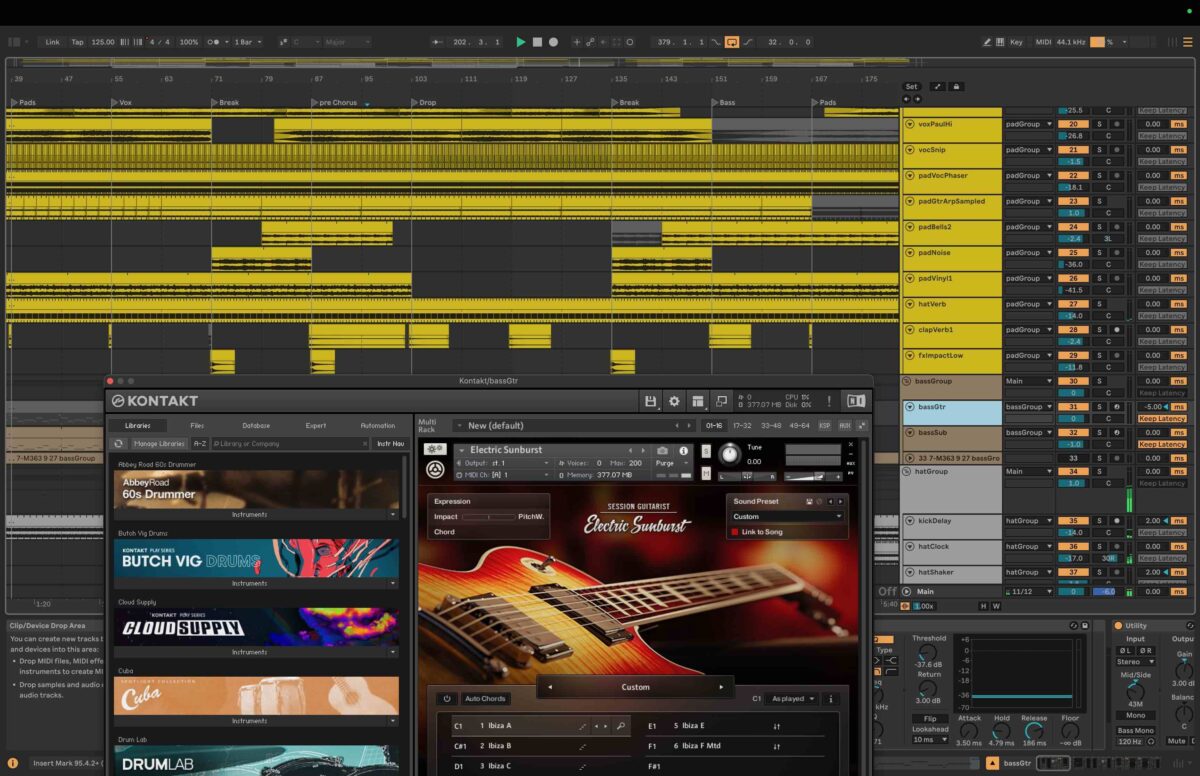Switch to Kontakt Automation tab
1200x776 pixels.
pyautogui.click(x=378, y=425)
